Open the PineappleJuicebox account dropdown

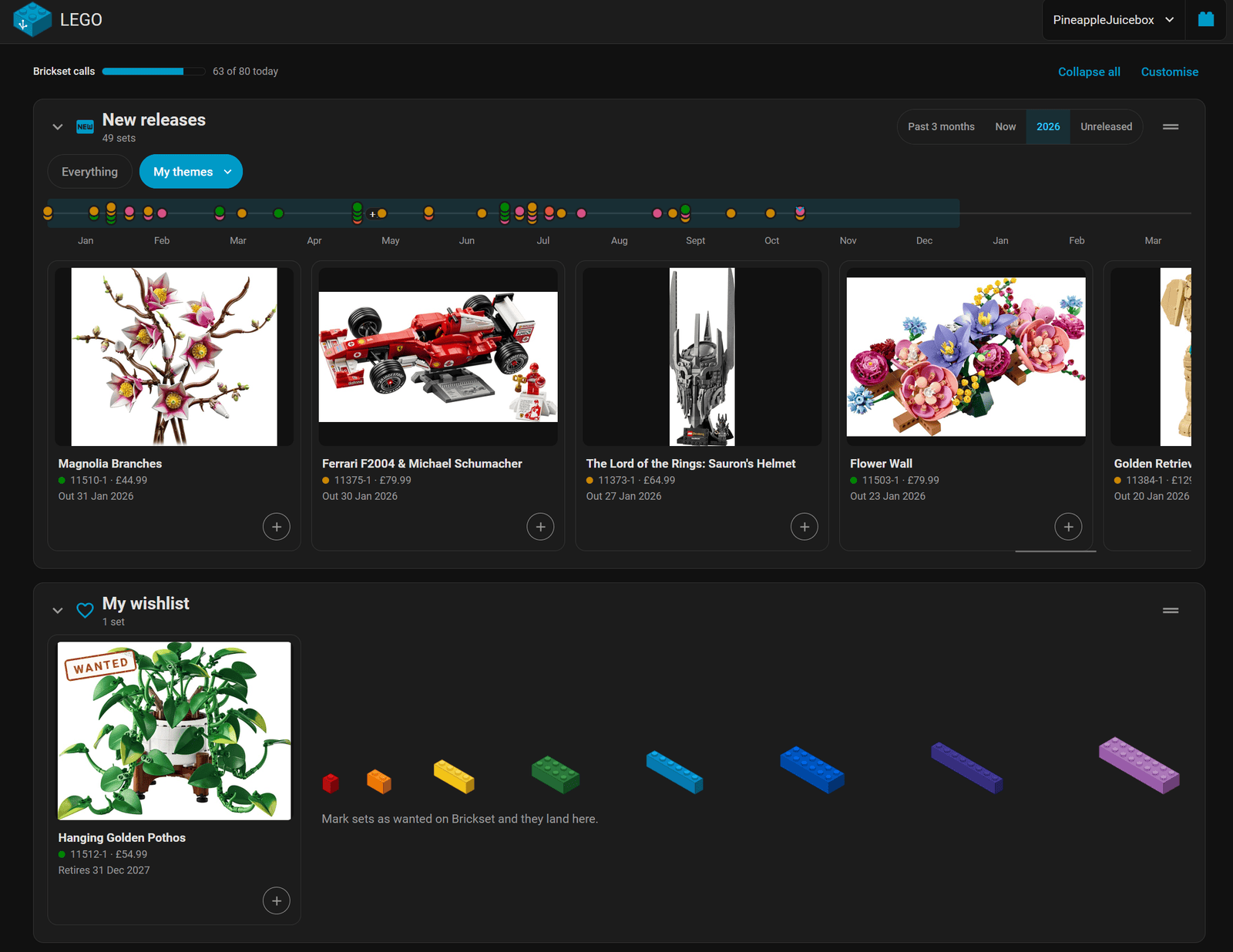1114,20
